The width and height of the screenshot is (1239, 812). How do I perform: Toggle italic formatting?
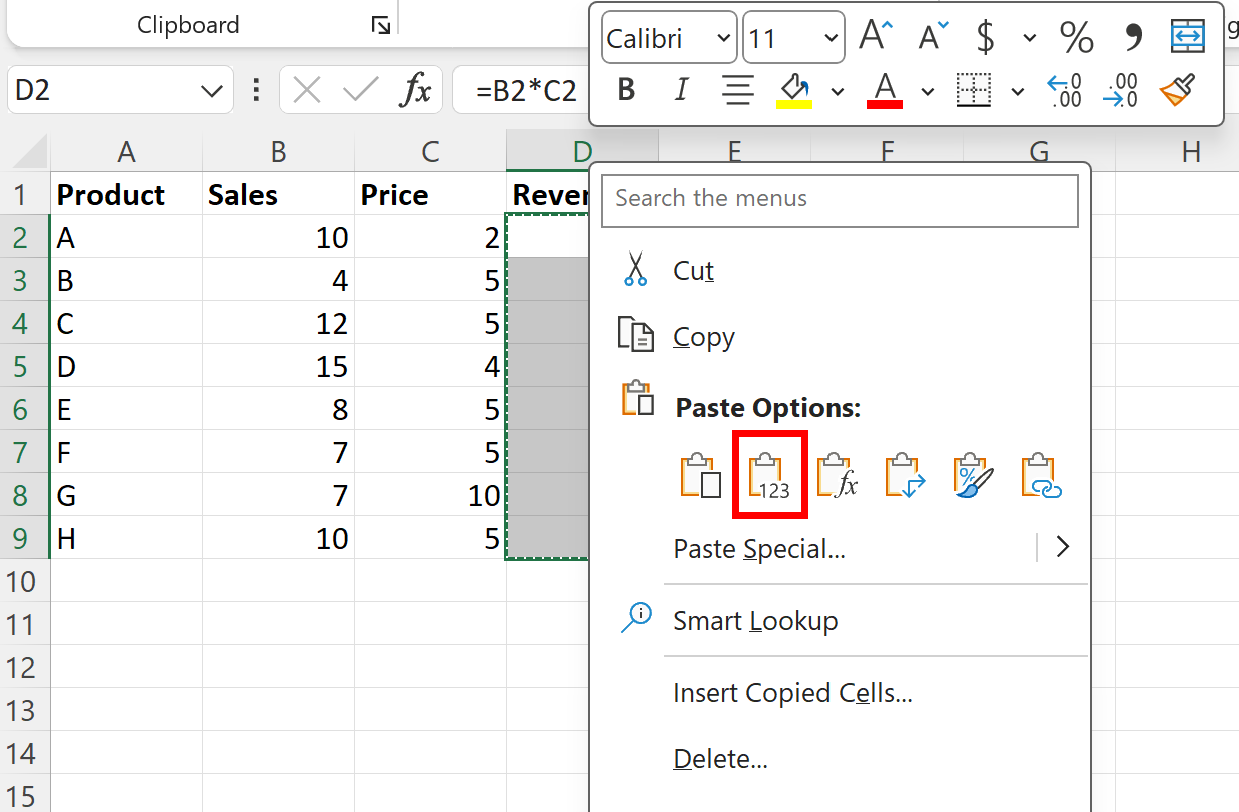point(680,89)
